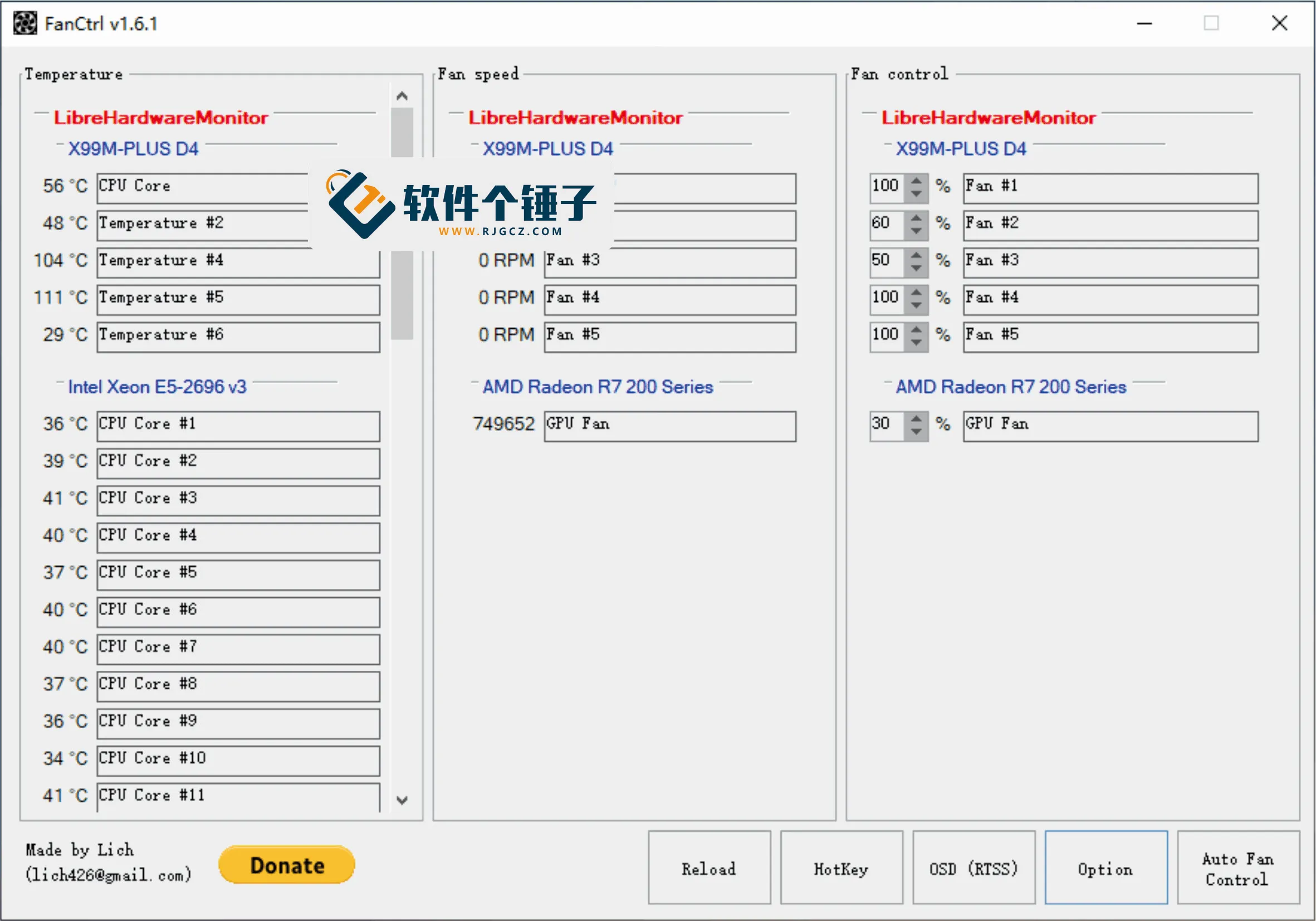Click the CPU Core #3 name field

point(238,501)
